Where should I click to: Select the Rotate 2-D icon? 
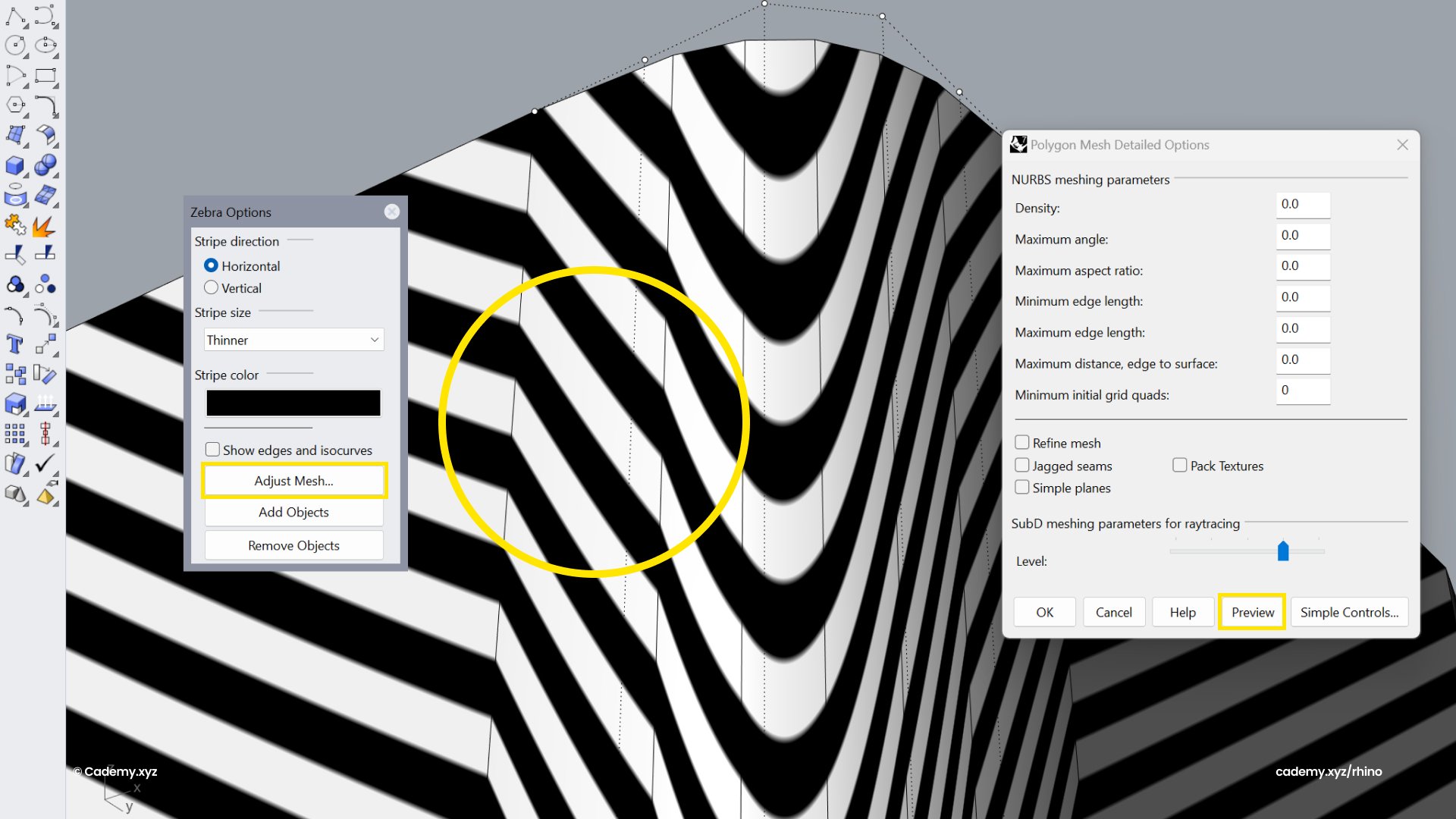click(x=45, y=375)
